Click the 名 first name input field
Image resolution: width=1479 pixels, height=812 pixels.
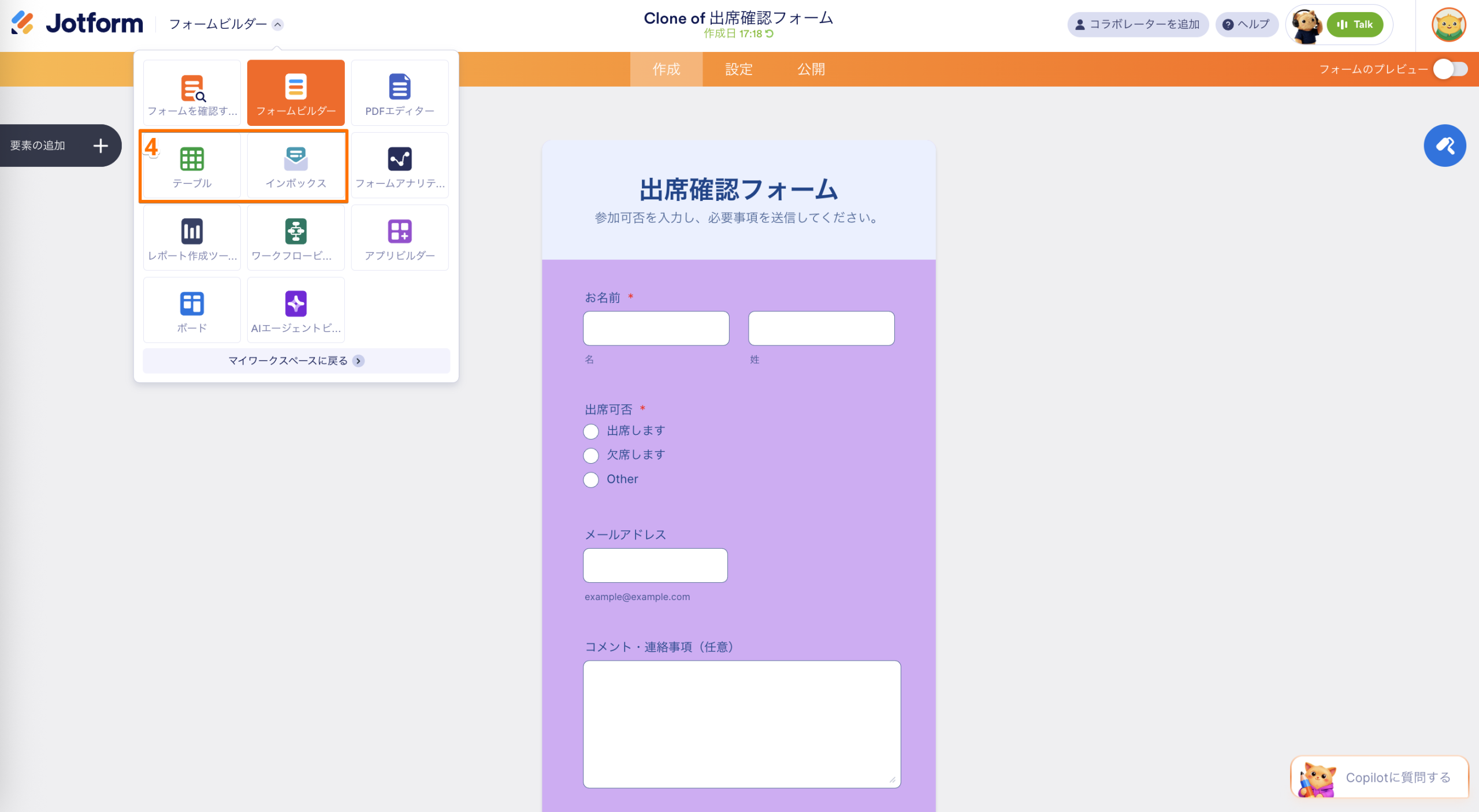point(656,329)
